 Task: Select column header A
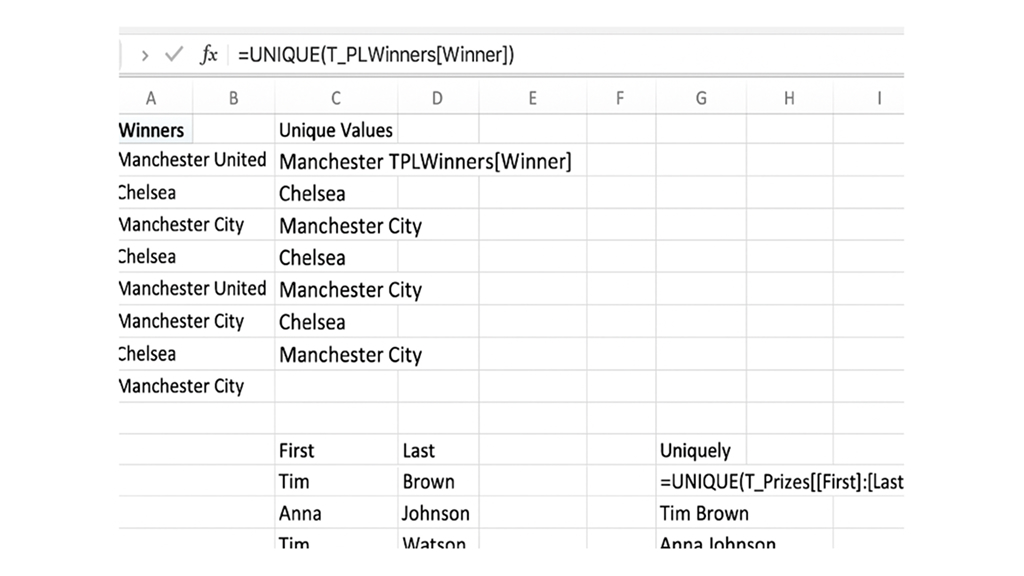pyautogui.click(x=150, y=98)
